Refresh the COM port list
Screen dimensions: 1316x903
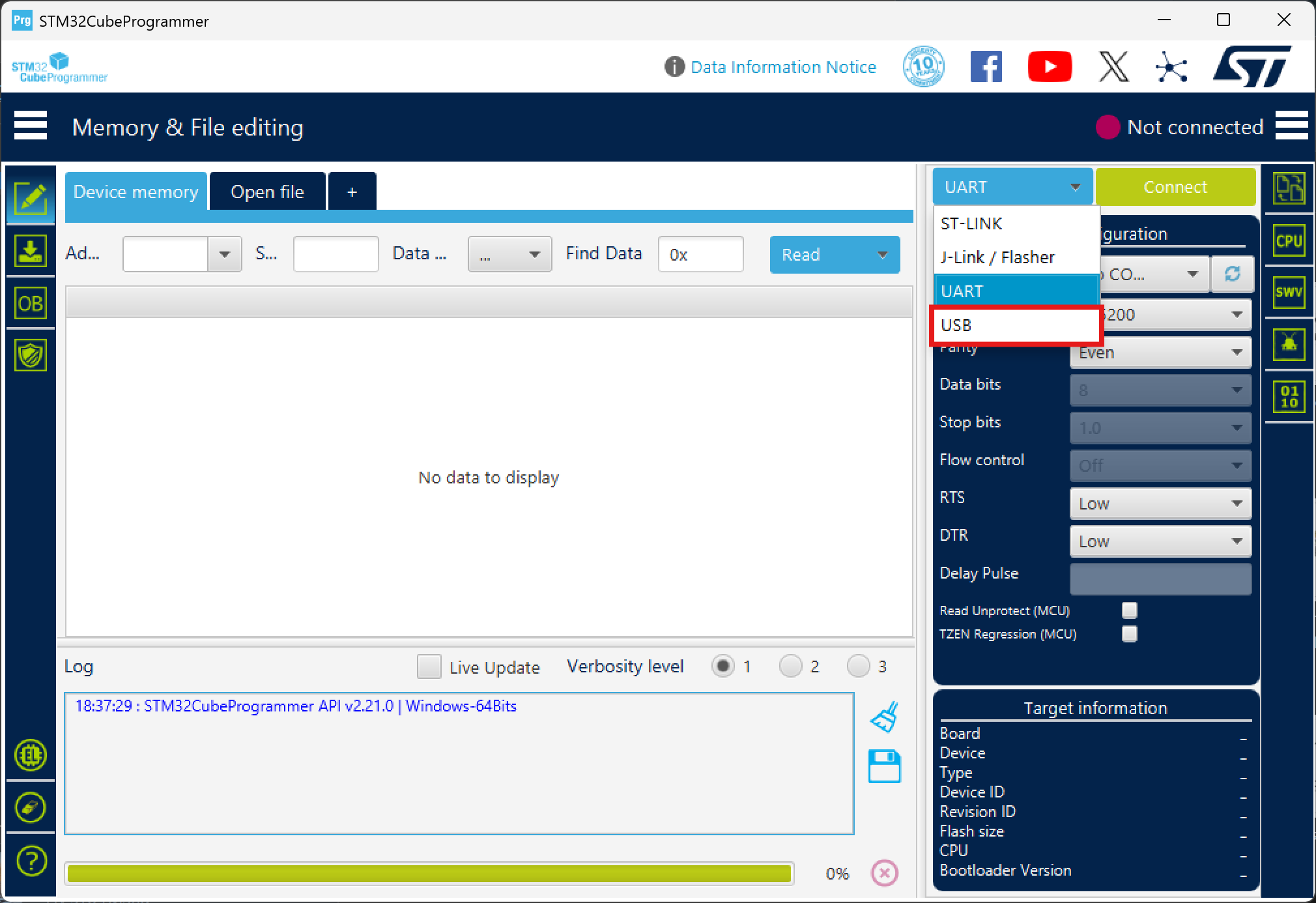point(1232,274)
